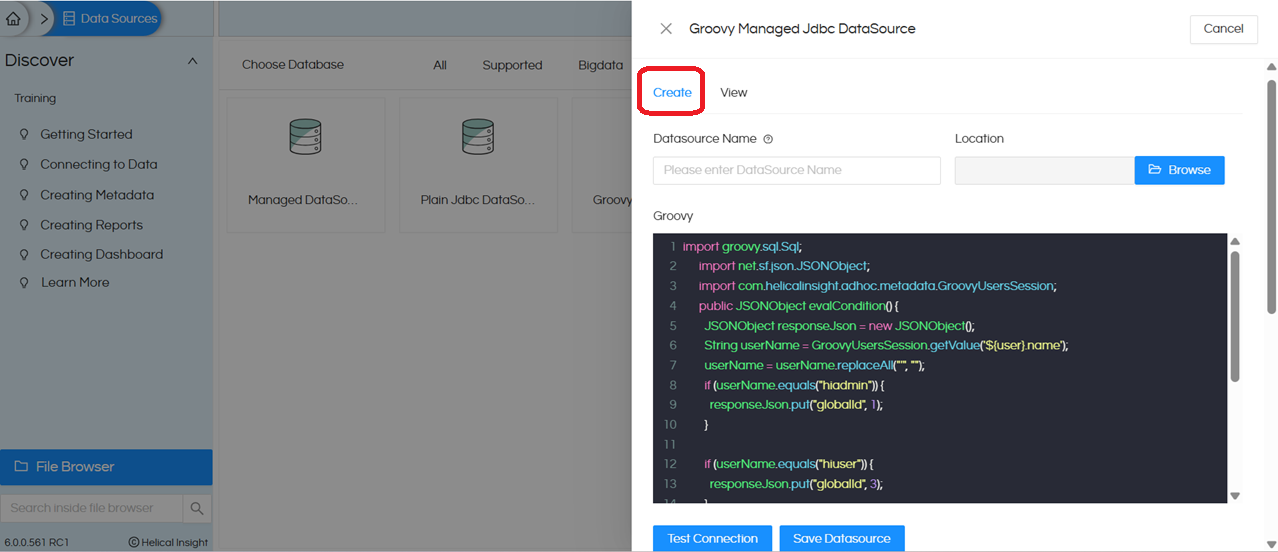Select the Create tab
This screenshot has width=1278, height=552.
(672, 92)
